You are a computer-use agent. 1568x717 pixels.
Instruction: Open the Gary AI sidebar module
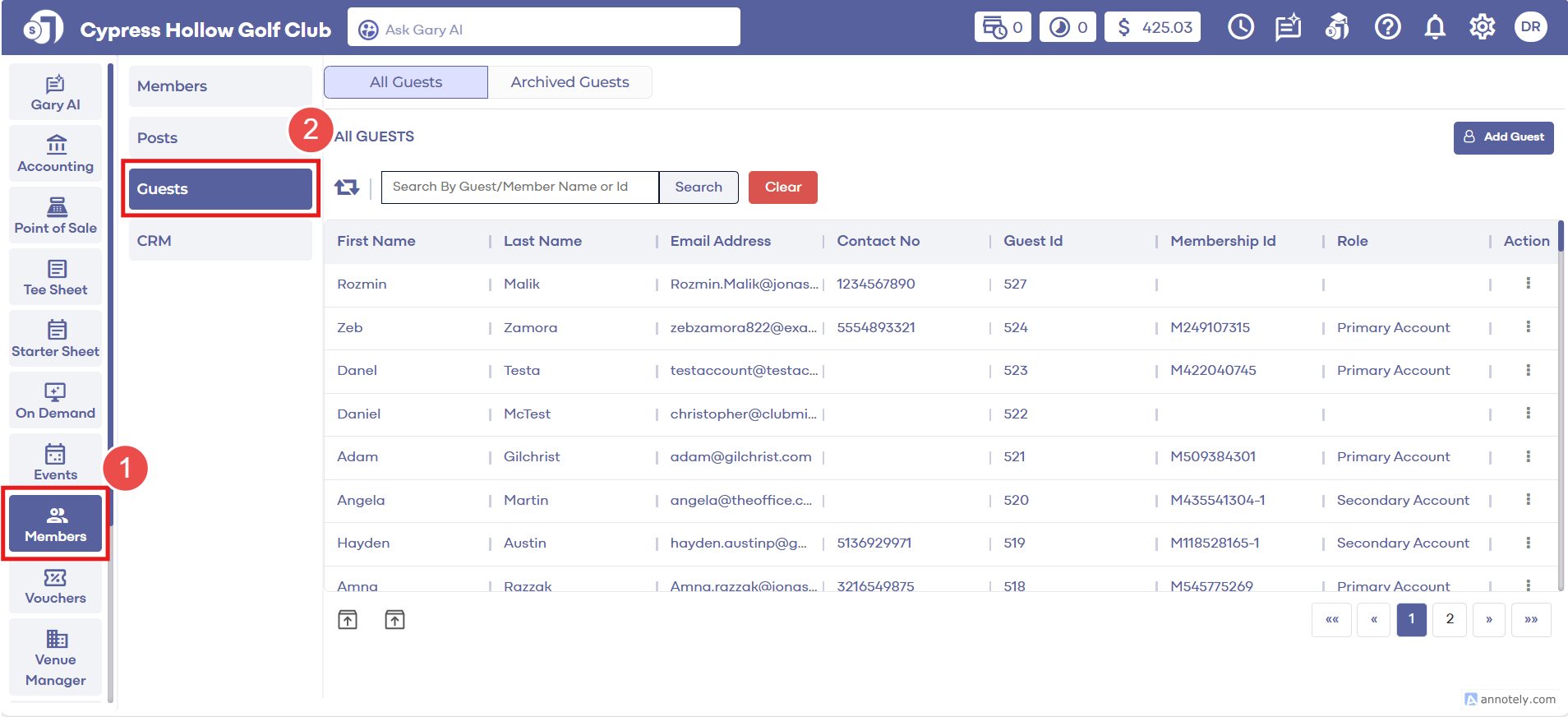(x=55, y=93)
